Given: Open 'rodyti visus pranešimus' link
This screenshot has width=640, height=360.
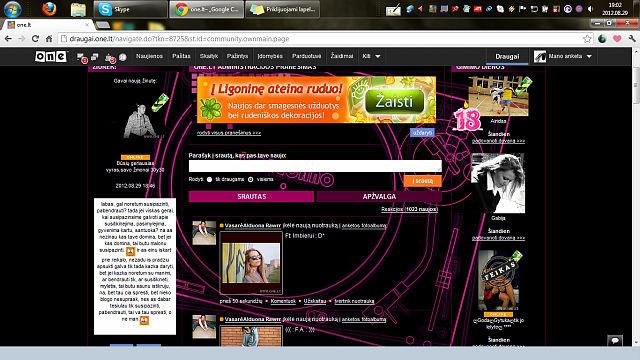Looking at the screenshot, I should coord(229,133).
